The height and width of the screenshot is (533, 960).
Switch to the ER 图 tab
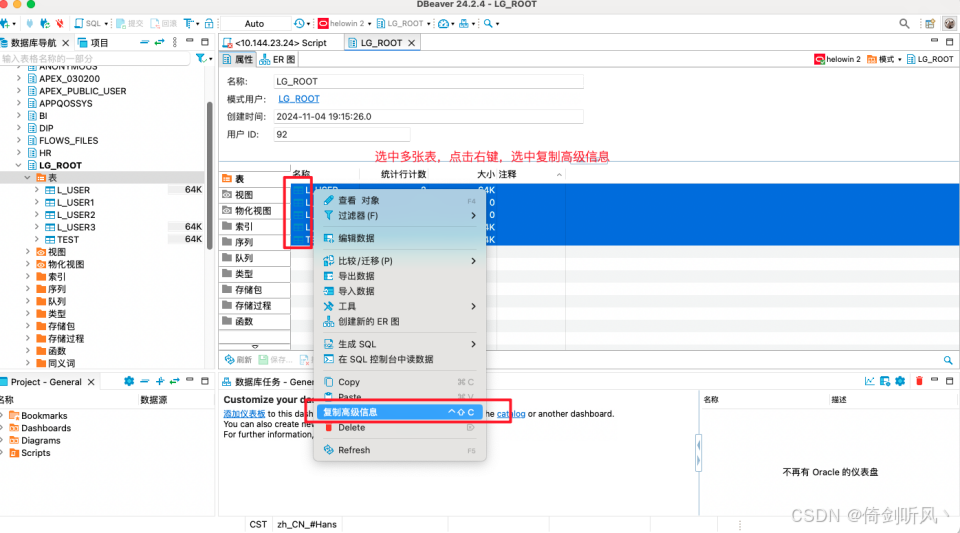point(277,59)
